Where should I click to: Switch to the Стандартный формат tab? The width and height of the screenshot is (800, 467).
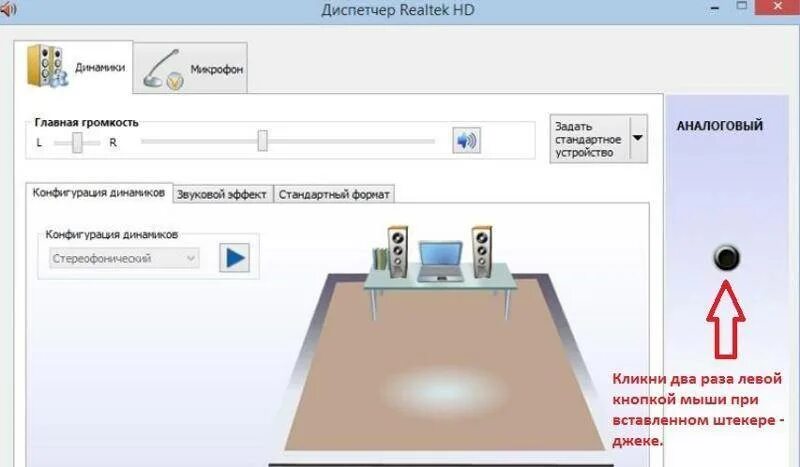334,194
